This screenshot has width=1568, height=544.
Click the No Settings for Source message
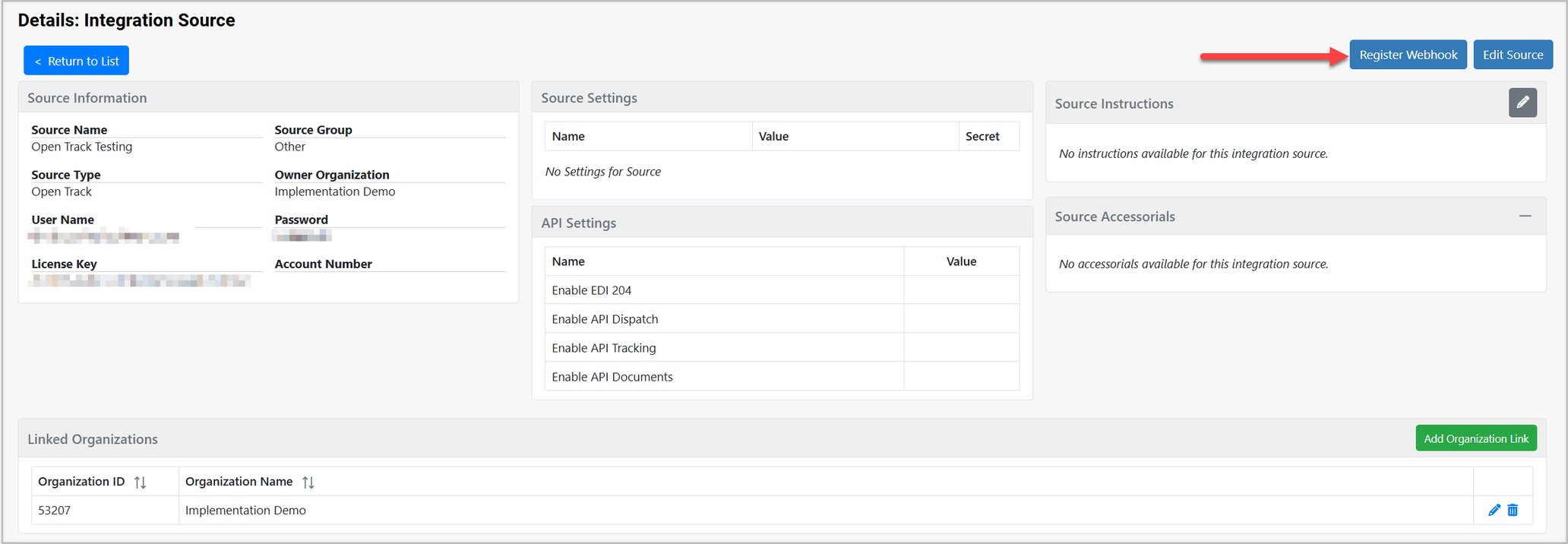click(602, 172)
